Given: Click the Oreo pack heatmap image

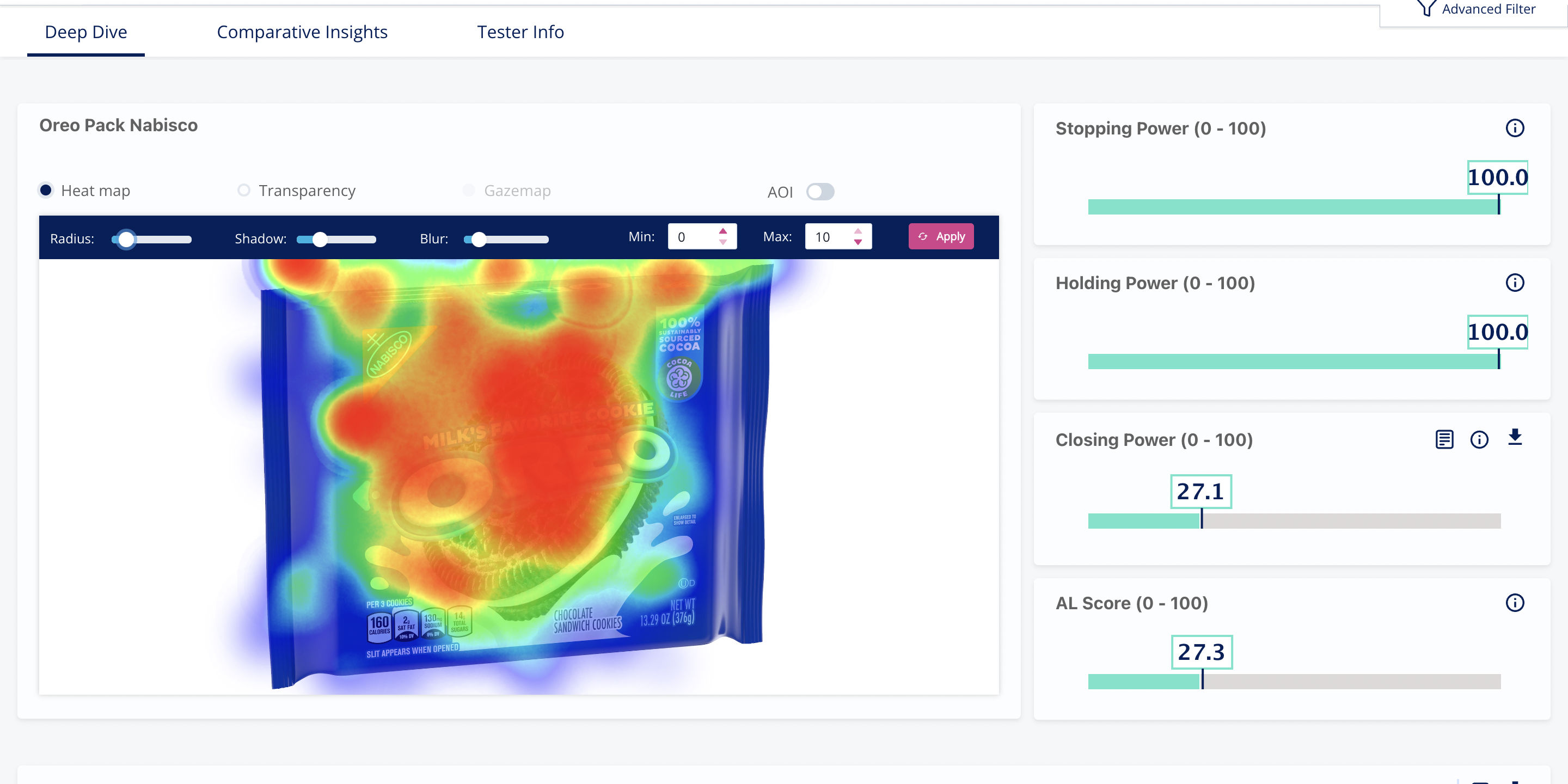Looking at the screenshot, I should coord(519,476).
